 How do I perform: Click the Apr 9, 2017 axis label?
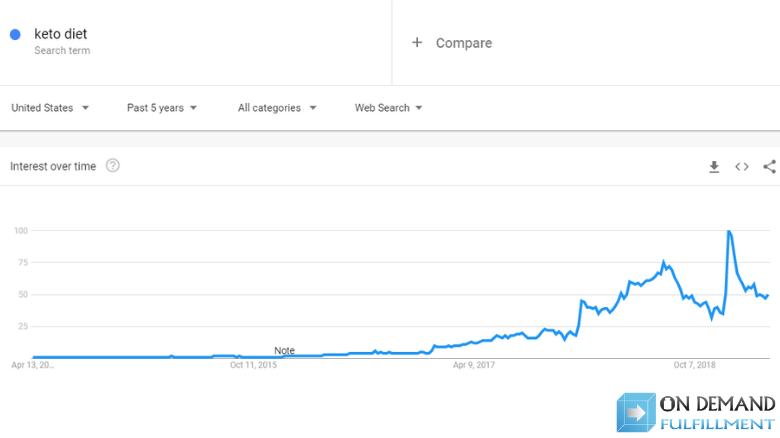click(474, 365)
